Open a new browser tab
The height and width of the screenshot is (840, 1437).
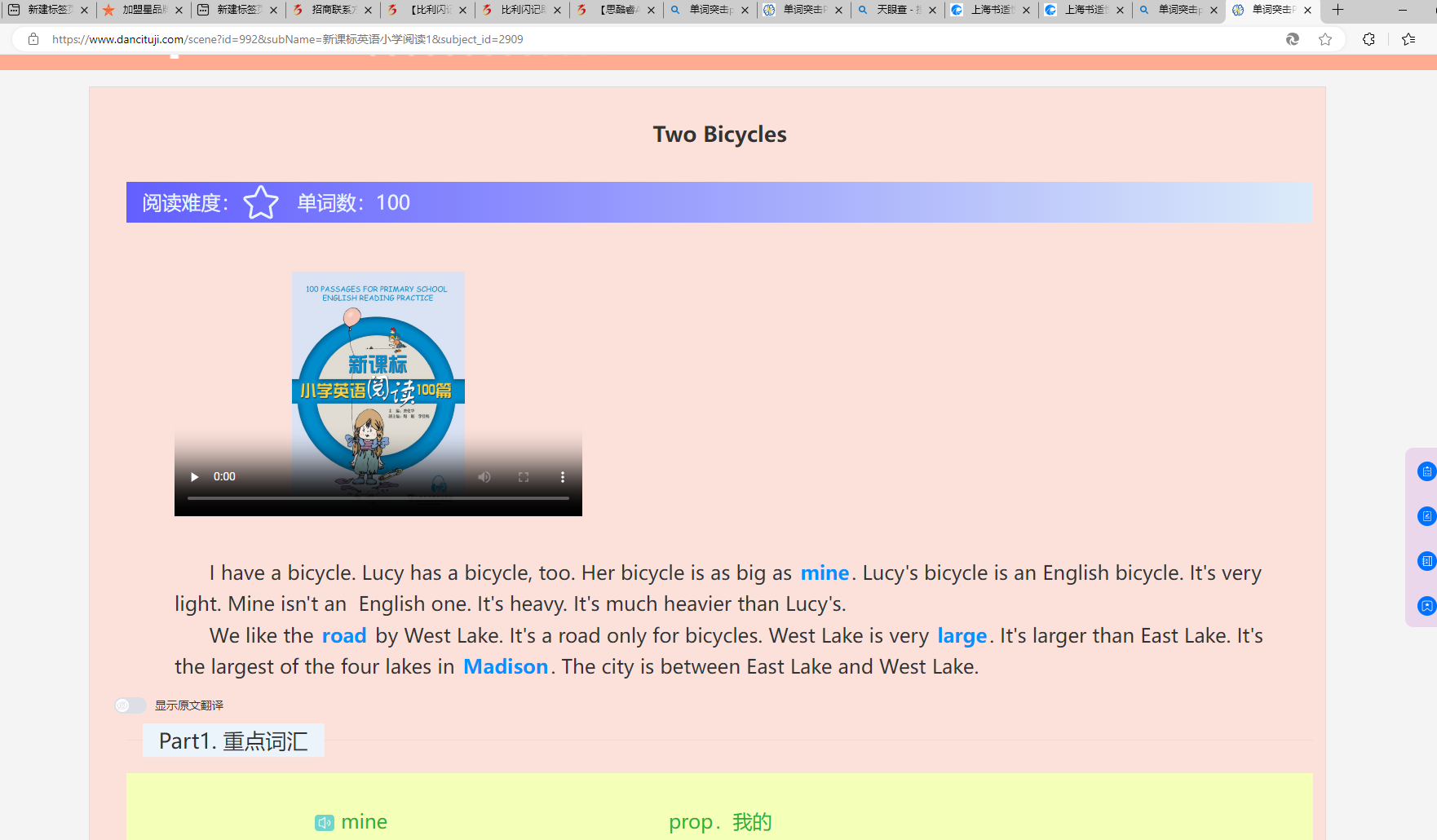[1338, 10]
